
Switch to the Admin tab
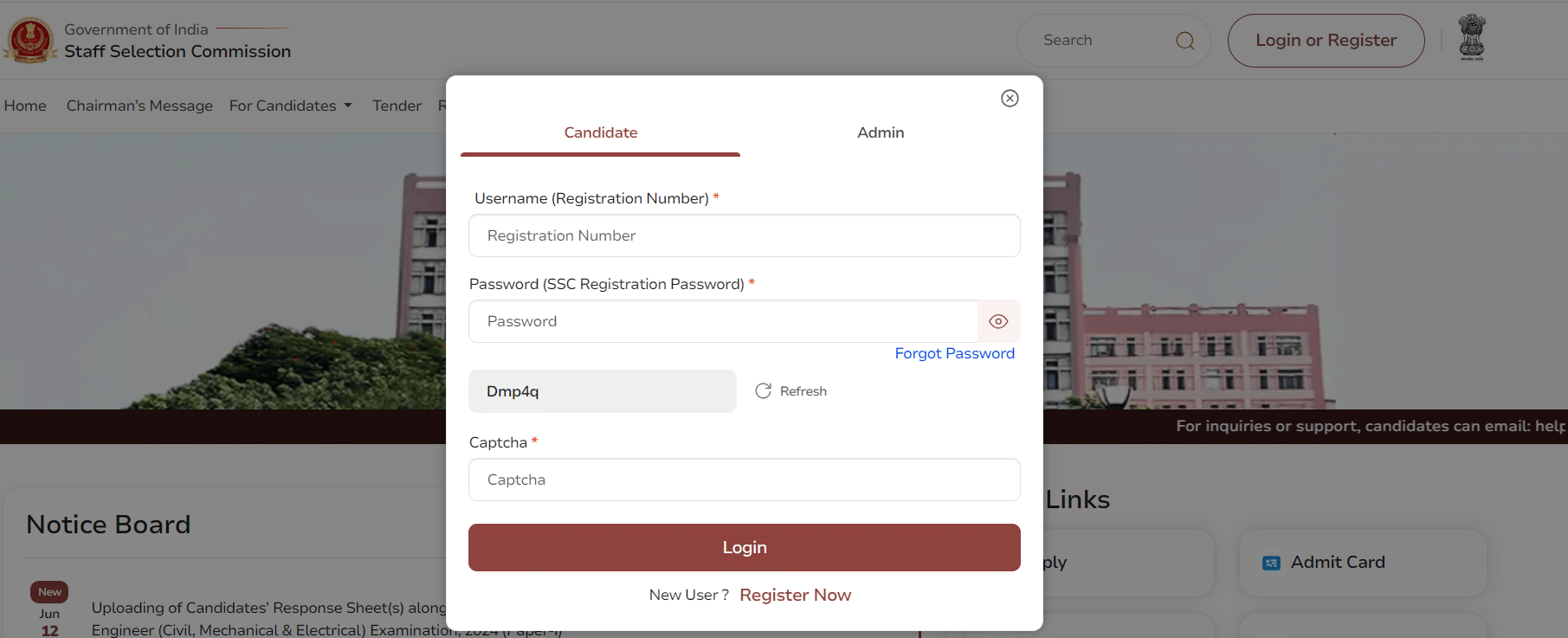(x=881, y=132)
